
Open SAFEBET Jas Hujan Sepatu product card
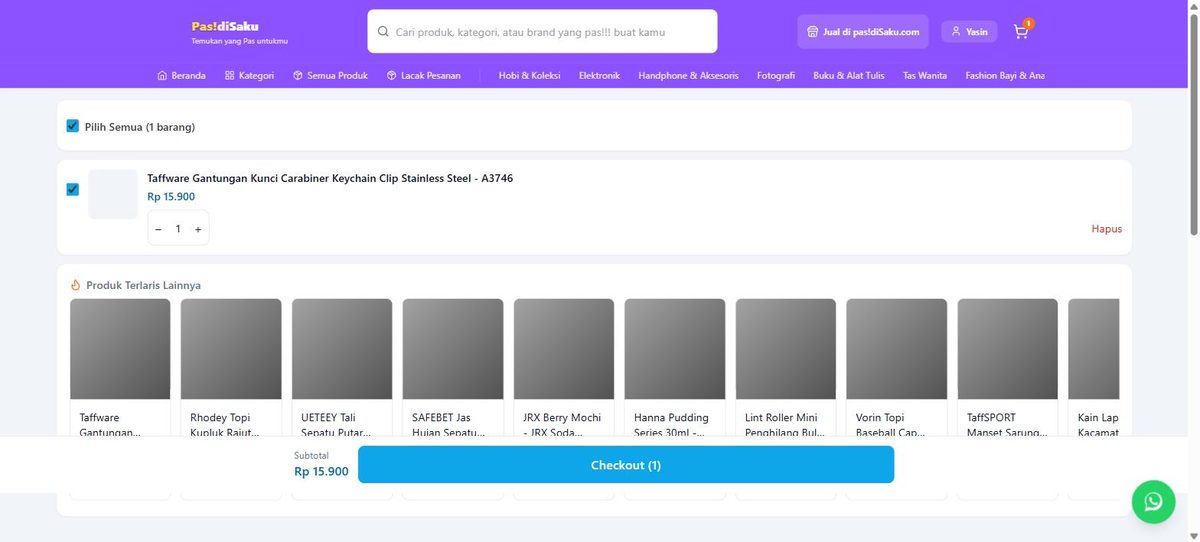click(453, 398)
